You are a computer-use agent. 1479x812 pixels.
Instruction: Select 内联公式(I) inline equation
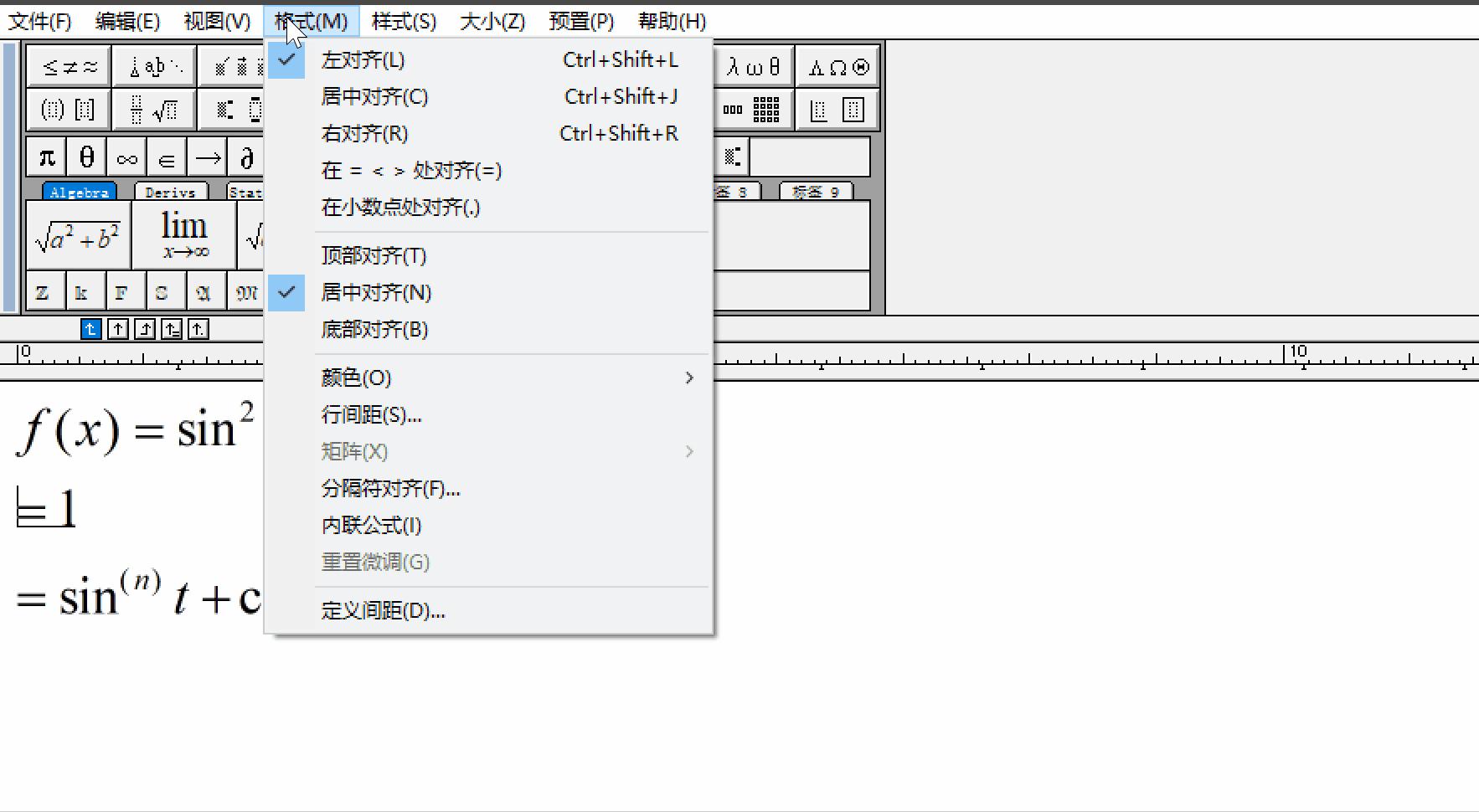tap(489, 526)
